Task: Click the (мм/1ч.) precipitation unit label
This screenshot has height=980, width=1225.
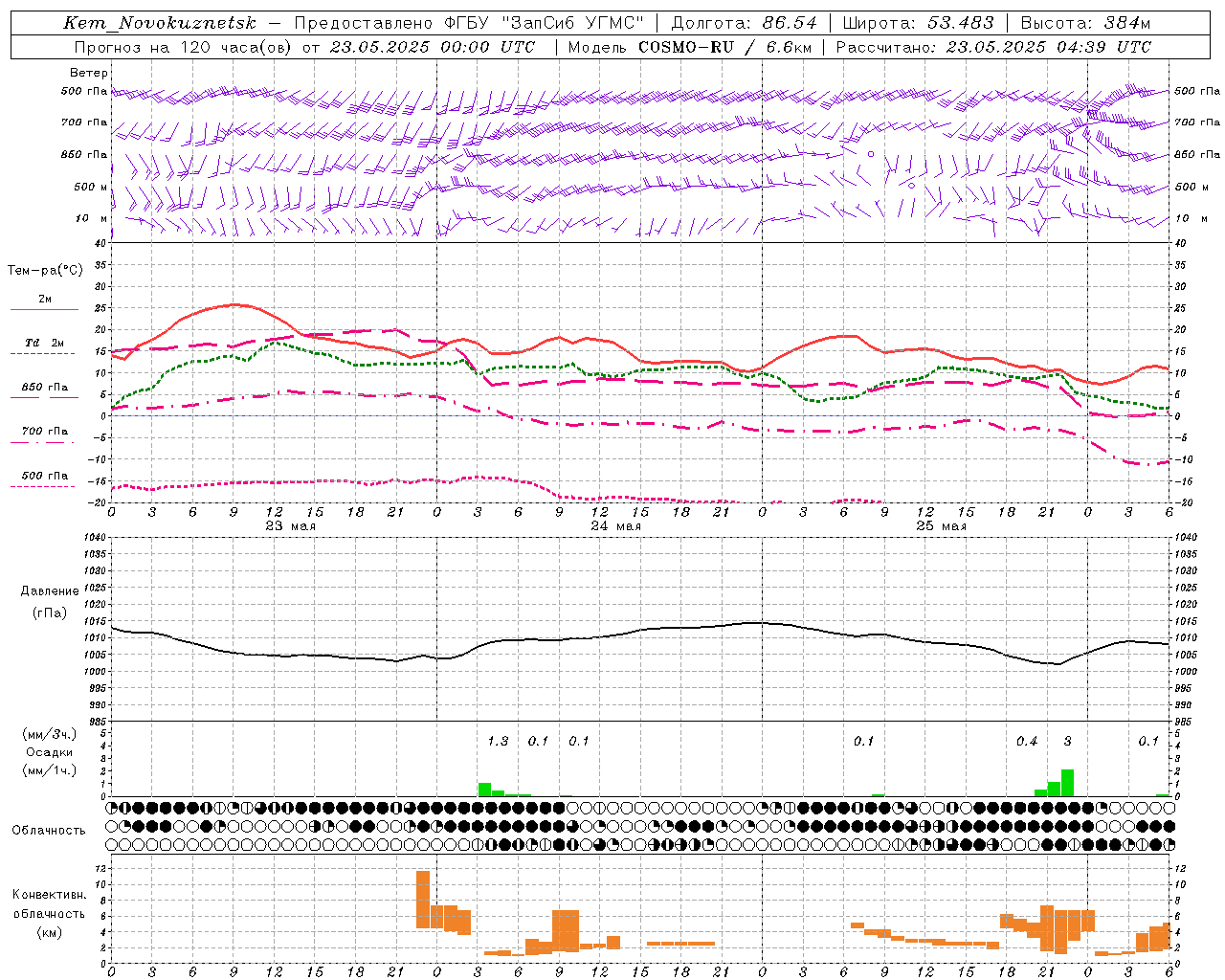Action: [x=50, y=770]
